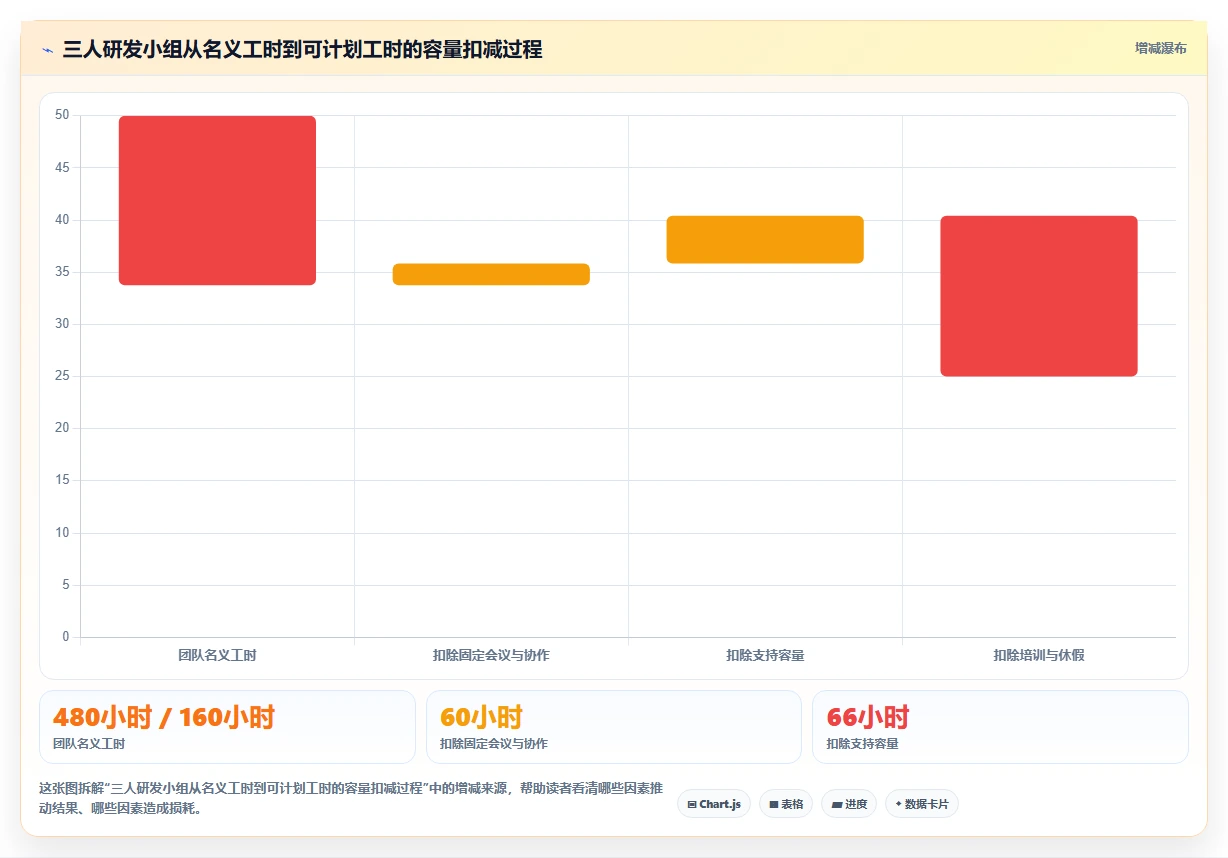Click the 团队名义工时 caption under 480小时
1228x858 pixels.
pyautogui.click(x=89, y=744)
